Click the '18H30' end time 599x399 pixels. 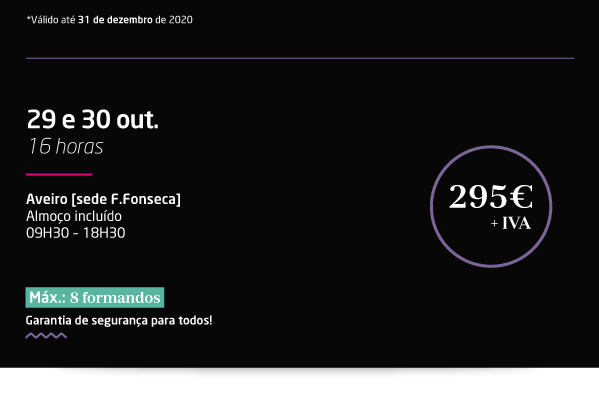click(x=104, y=233)
